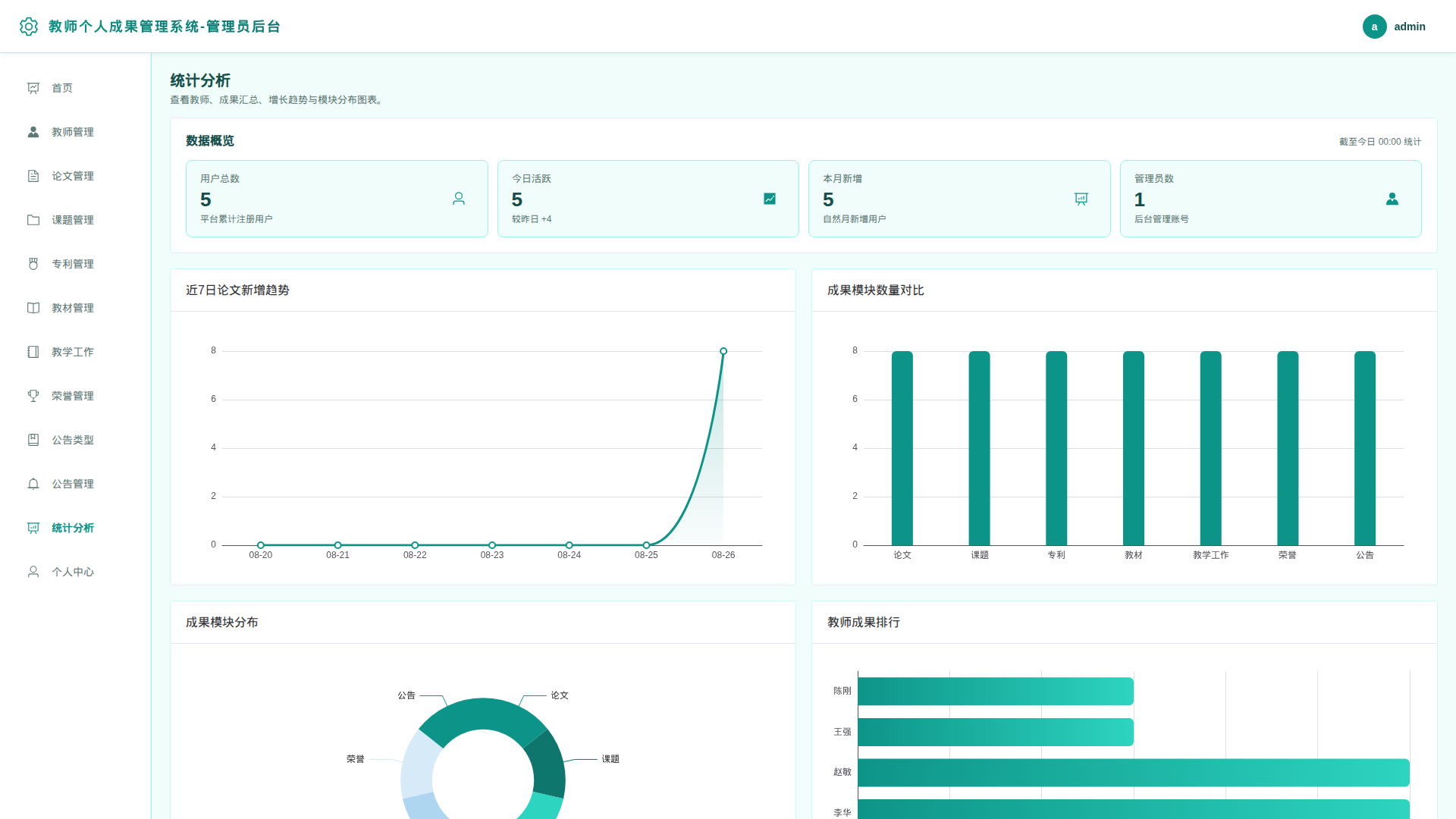Screen dimensions: 1456x819
Task: Open the 教材管理 page
Action: point(76,308)
